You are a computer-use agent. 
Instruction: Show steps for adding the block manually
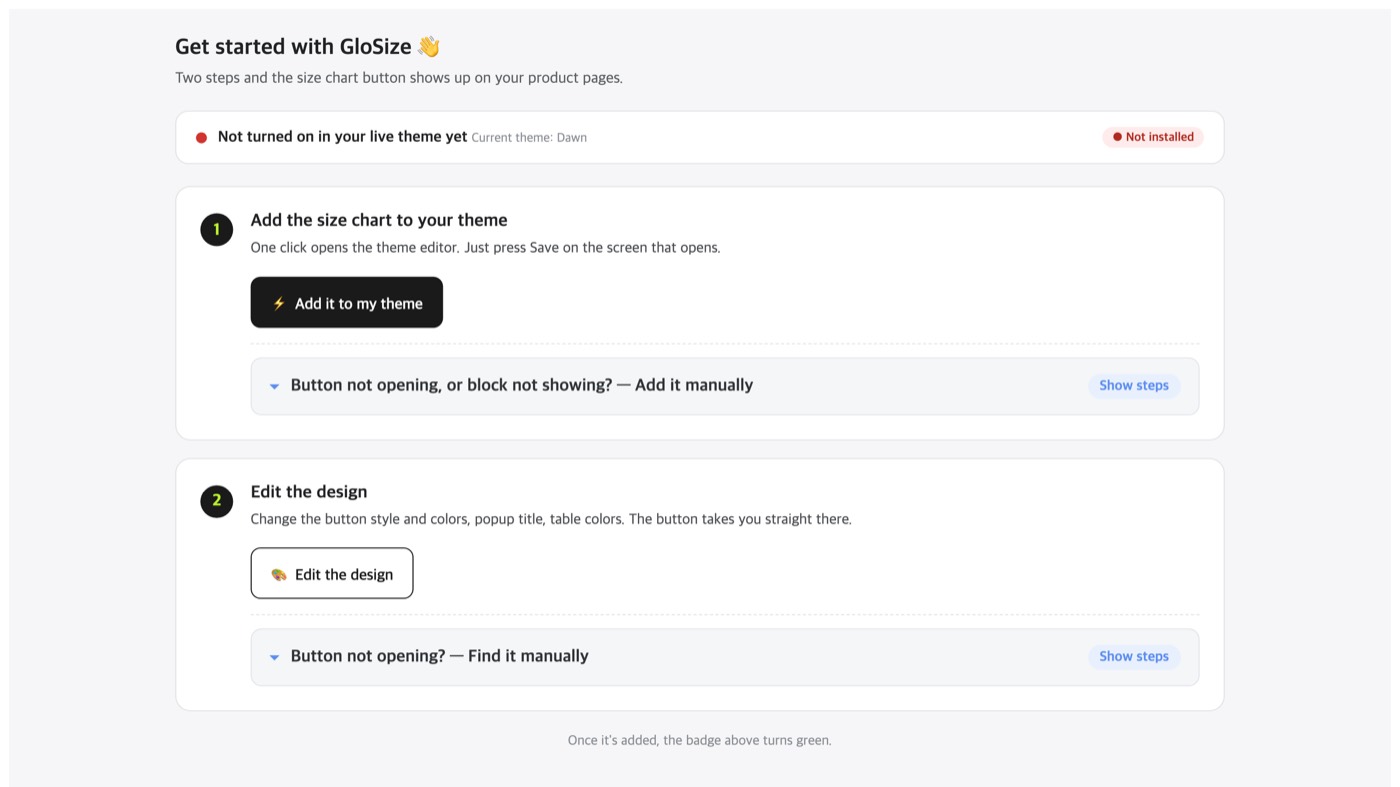(1134, 385)
